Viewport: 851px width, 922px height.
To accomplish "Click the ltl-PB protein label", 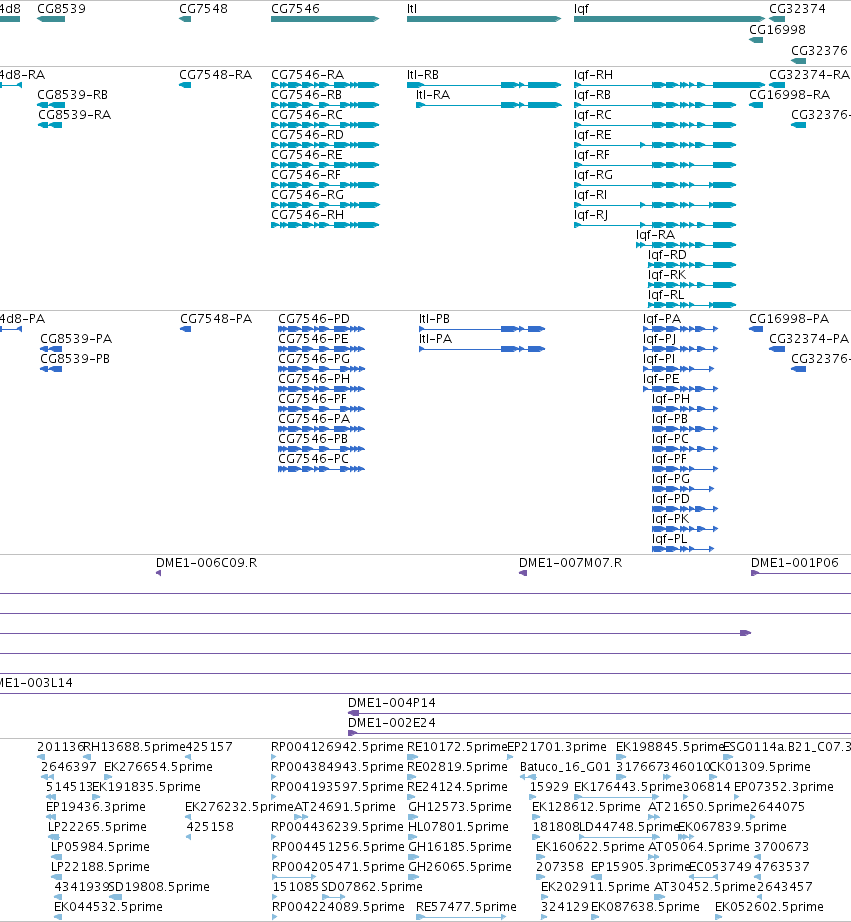I will tap(435, 319).
